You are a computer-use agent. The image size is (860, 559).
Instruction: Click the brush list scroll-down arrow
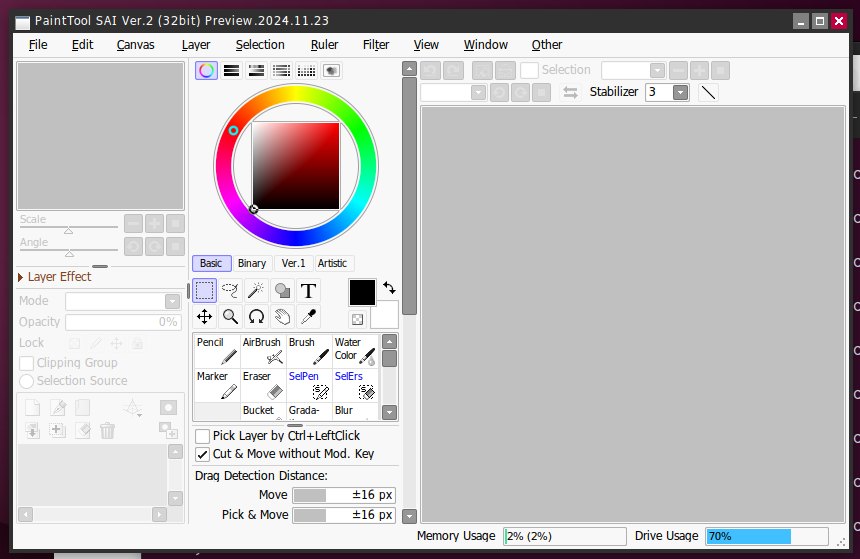[389, 413]
